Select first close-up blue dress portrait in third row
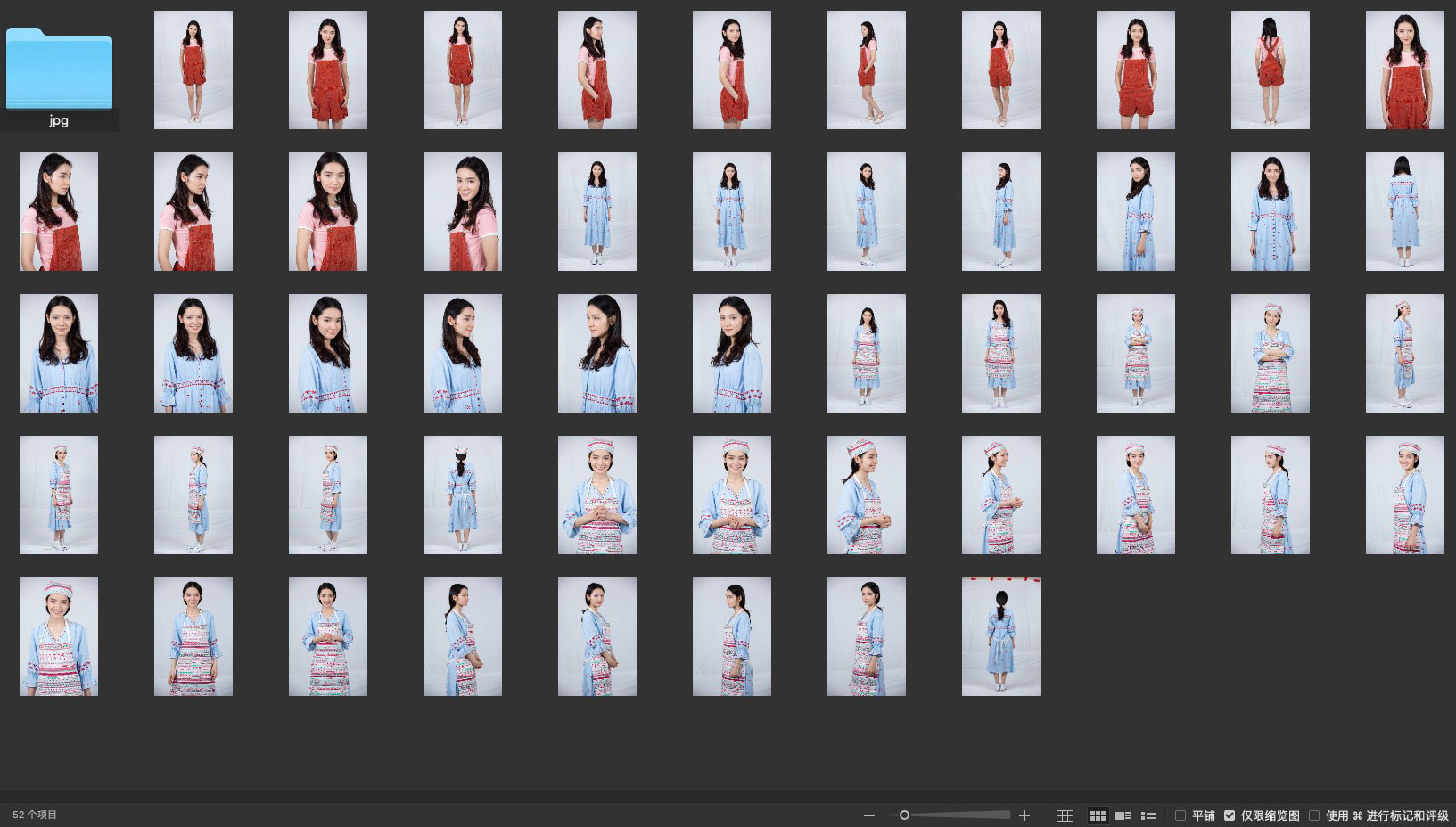The height and width of the screenshot is (827, 1456). [59, 353]
